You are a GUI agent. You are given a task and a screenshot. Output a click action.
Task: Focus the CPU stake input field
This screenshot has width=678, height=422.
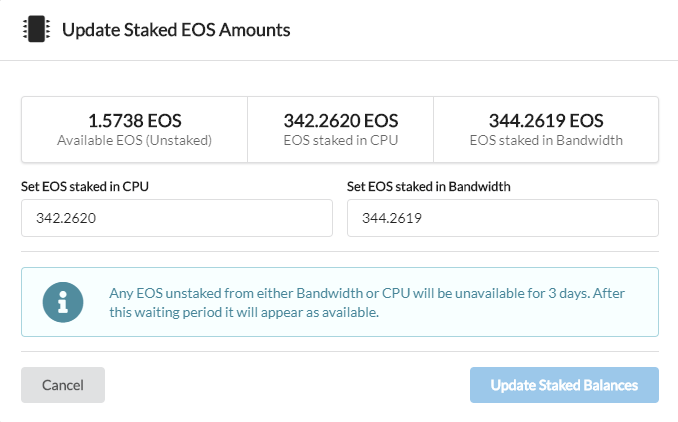(x=176, y=218)
